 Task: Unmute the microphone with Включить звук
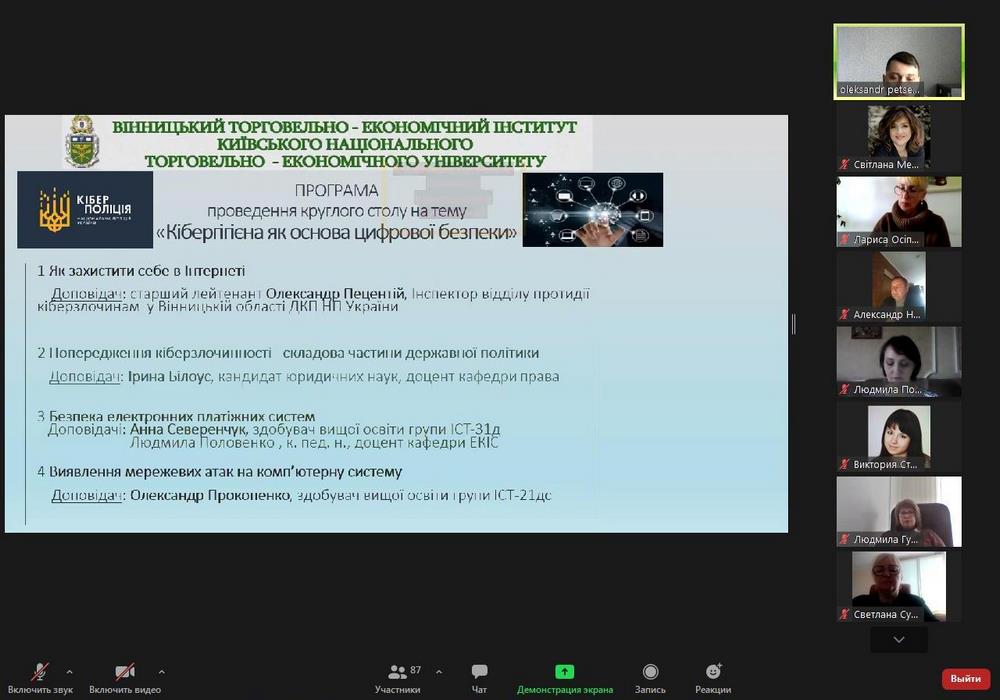click(x=40, y=677)
